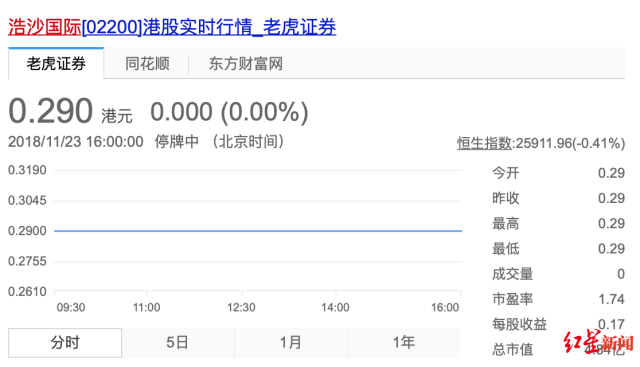The height and width of the screenshot is (367, 640).
Task: Click the 成交量 volume row
Action: click(558, 274)
